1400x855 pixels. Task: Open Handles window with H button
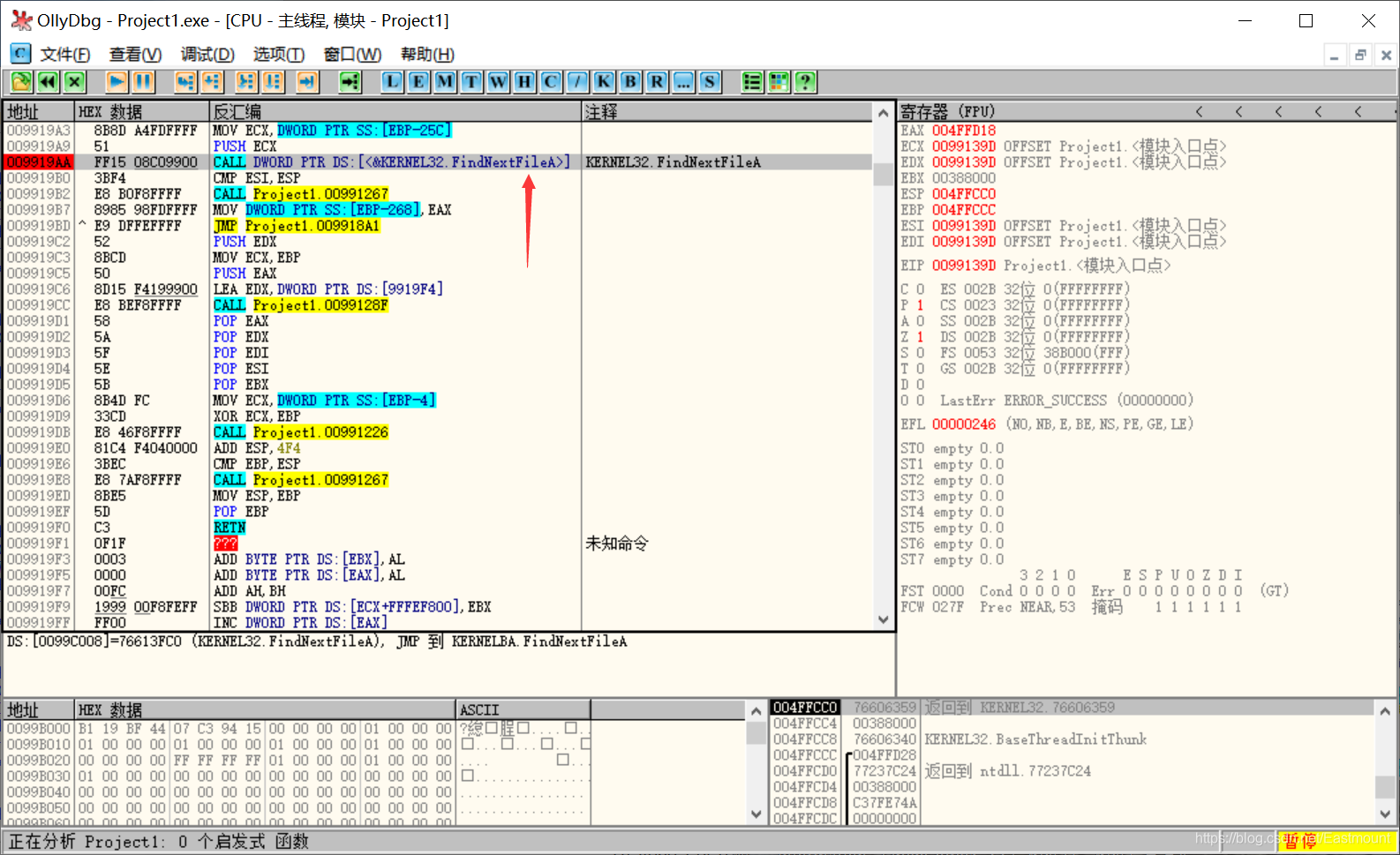tap(524, 82)
